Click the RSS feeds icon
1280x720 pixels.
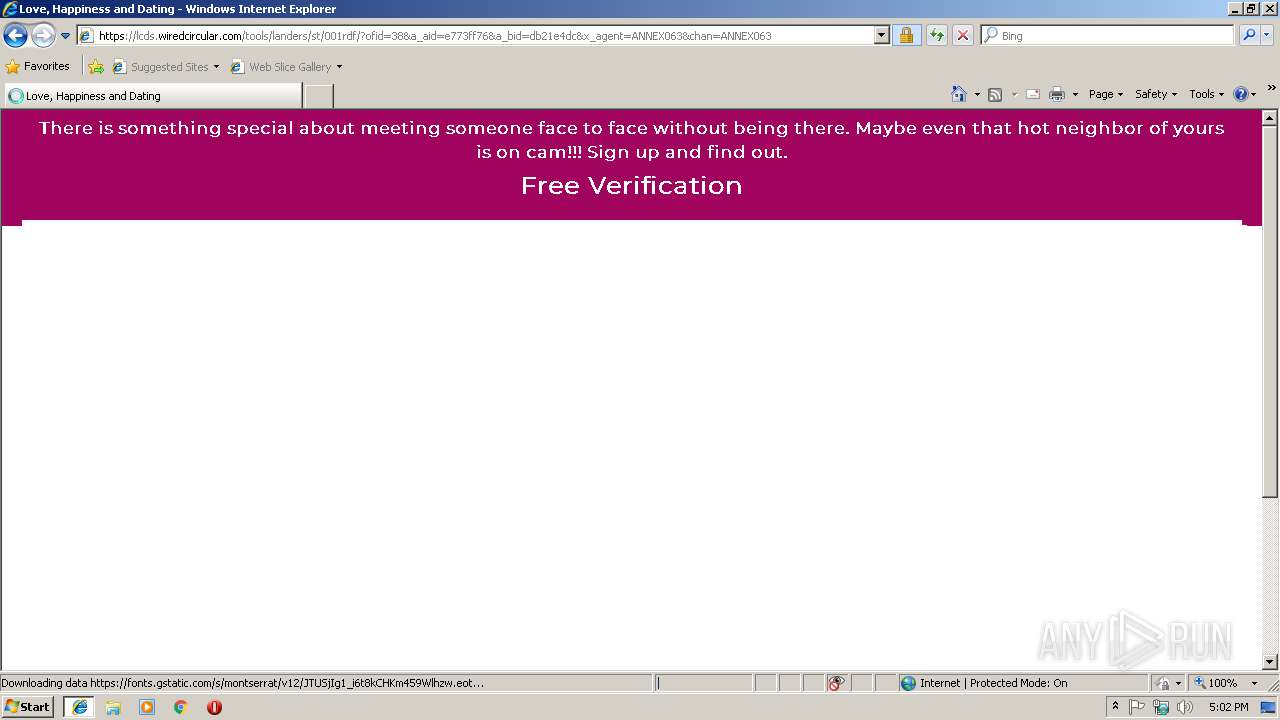point(995,94)
